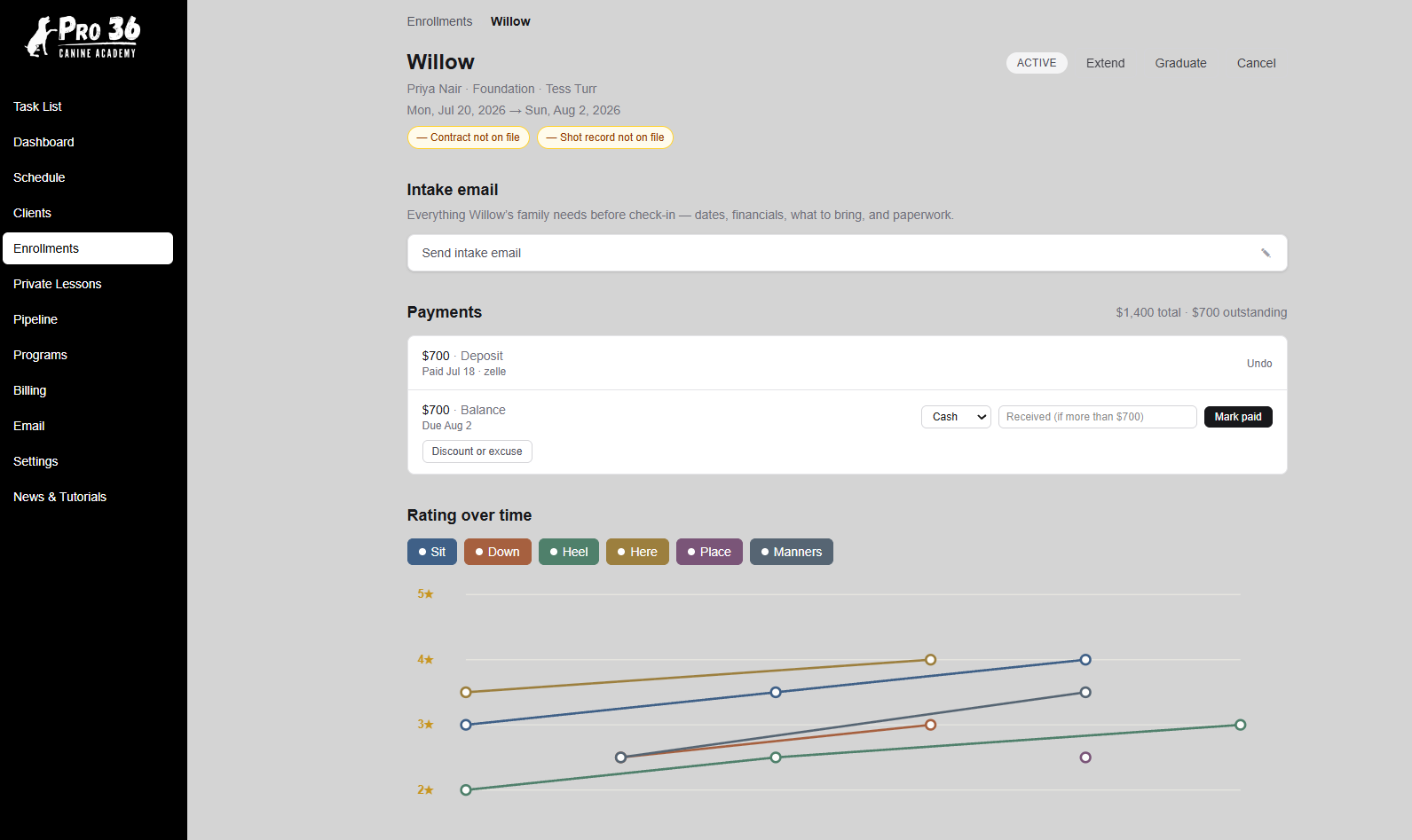
Task: Toggle the Down rating series
Action: (x=498, y=552)
